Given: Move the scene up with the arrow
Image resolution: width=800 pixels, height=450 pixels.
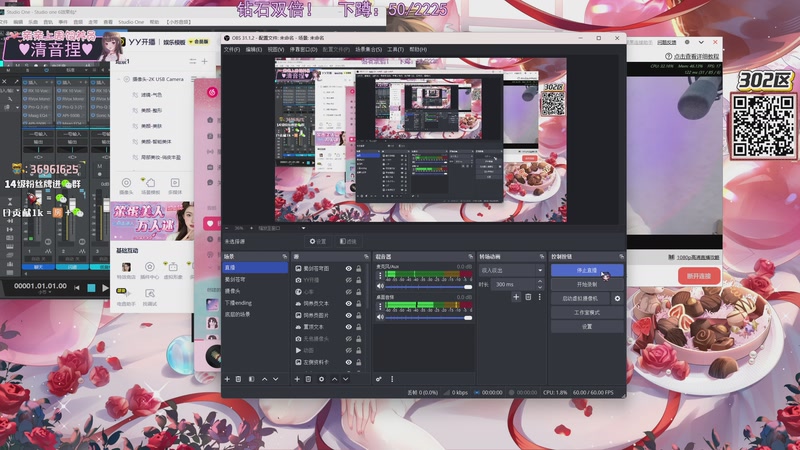Looking at the screenshot, I should tap(264, 379).
